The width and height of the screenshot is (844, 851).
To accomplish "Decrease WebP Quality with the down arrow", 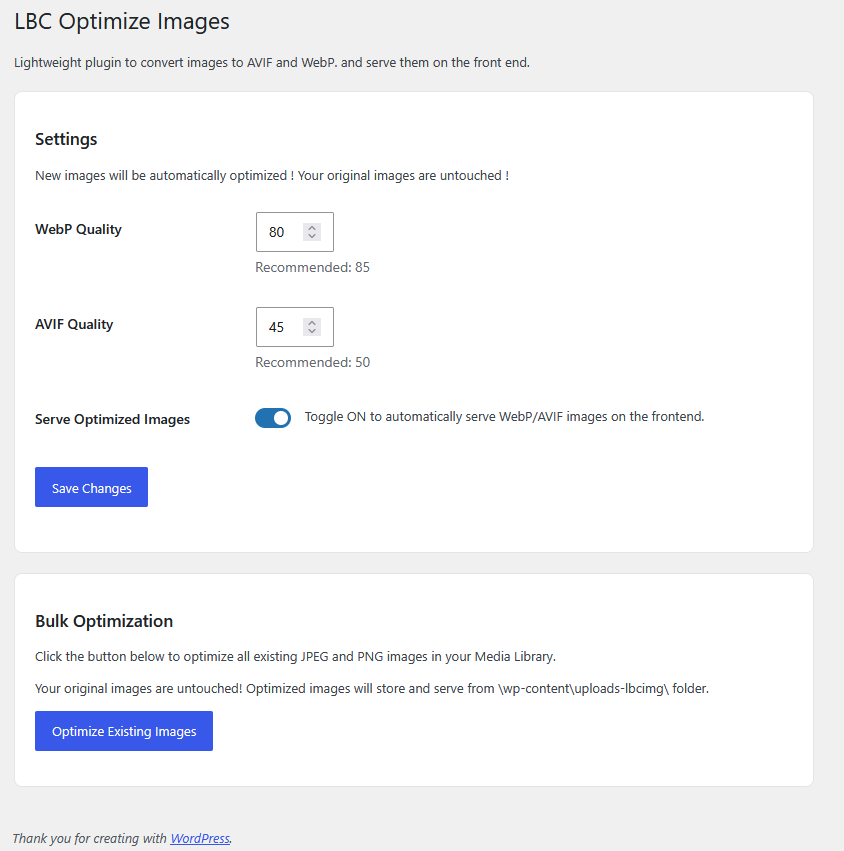I will pos(312,236).
